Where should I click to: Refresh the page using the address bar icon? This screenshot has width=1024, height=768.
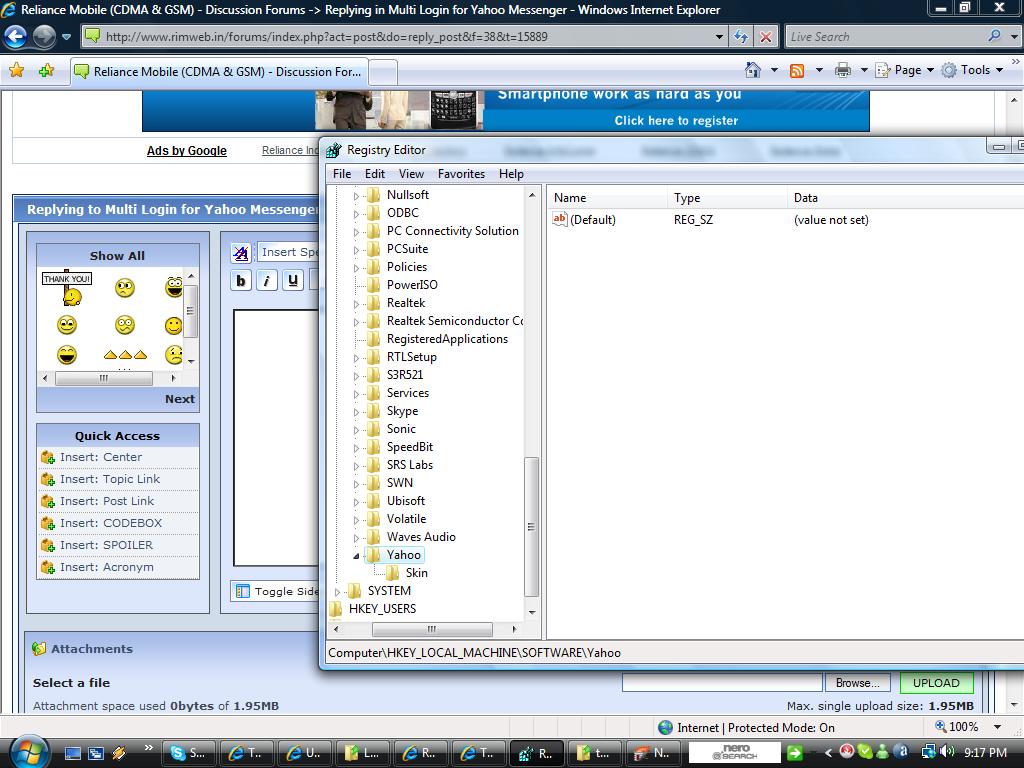[x=741, y=37]
